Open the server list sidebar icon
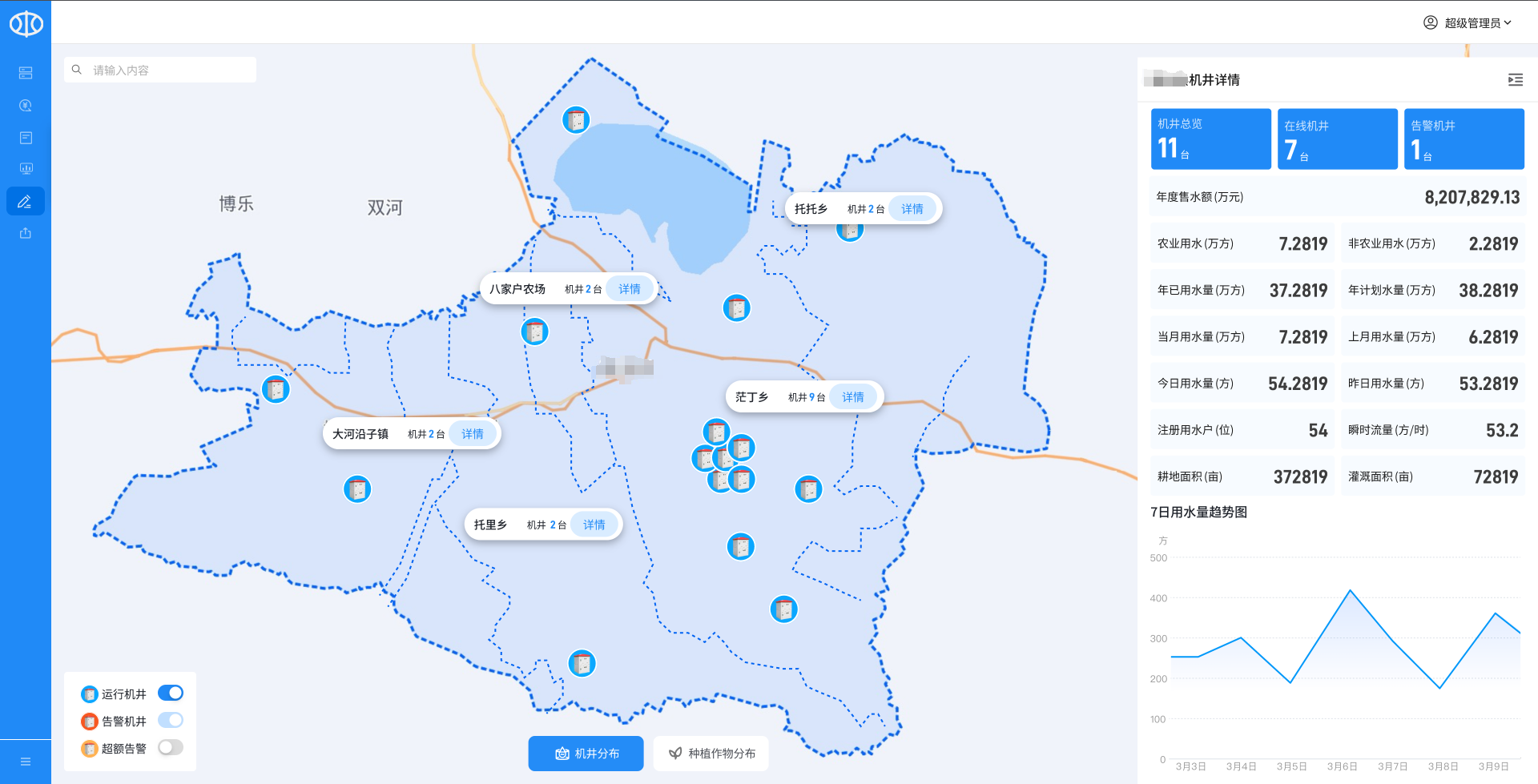Screen dimensions: 1538x784 click(26, 73)
